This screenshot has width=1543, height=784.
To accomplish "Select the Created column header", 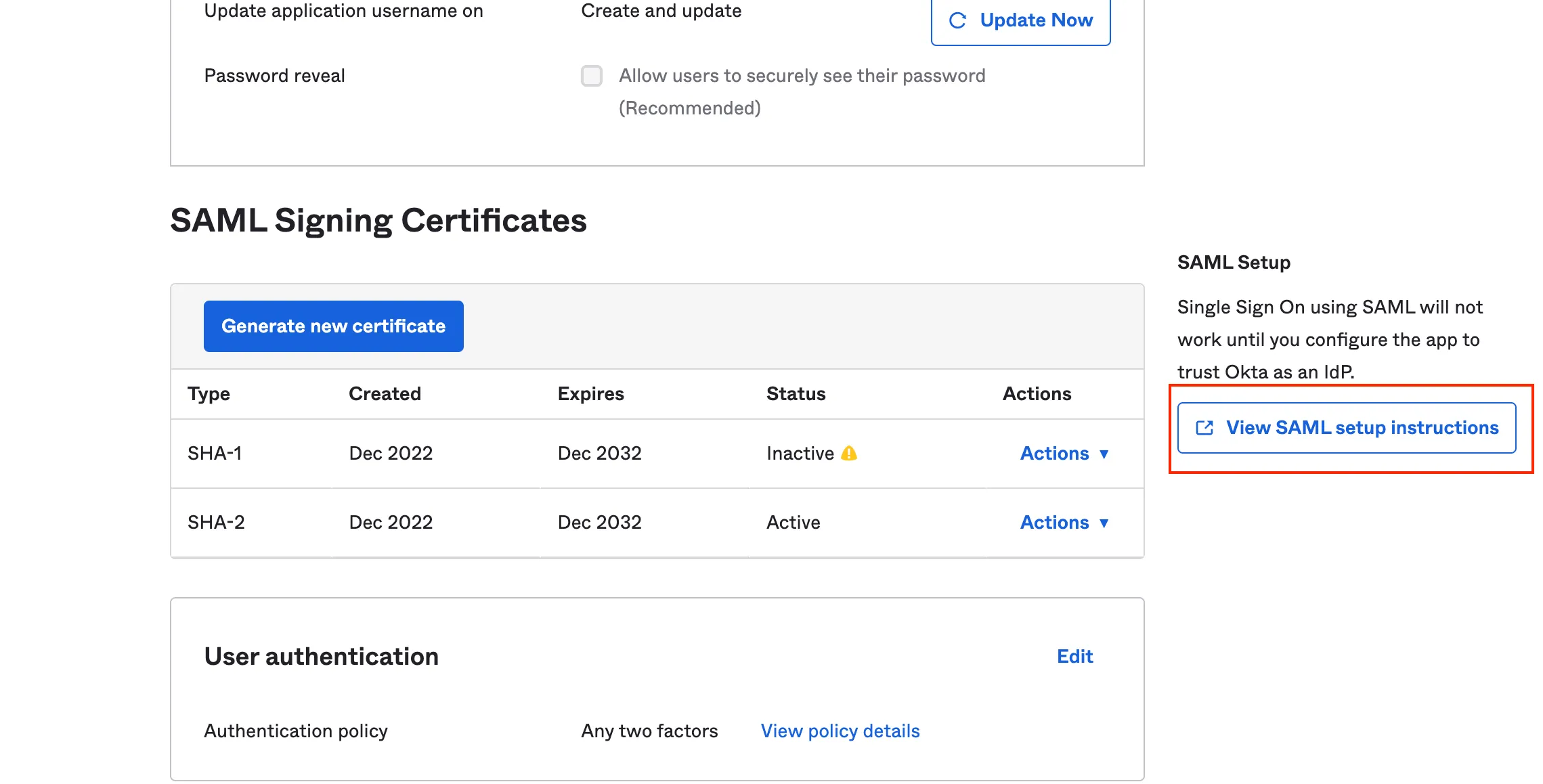I will coord(385,393).
